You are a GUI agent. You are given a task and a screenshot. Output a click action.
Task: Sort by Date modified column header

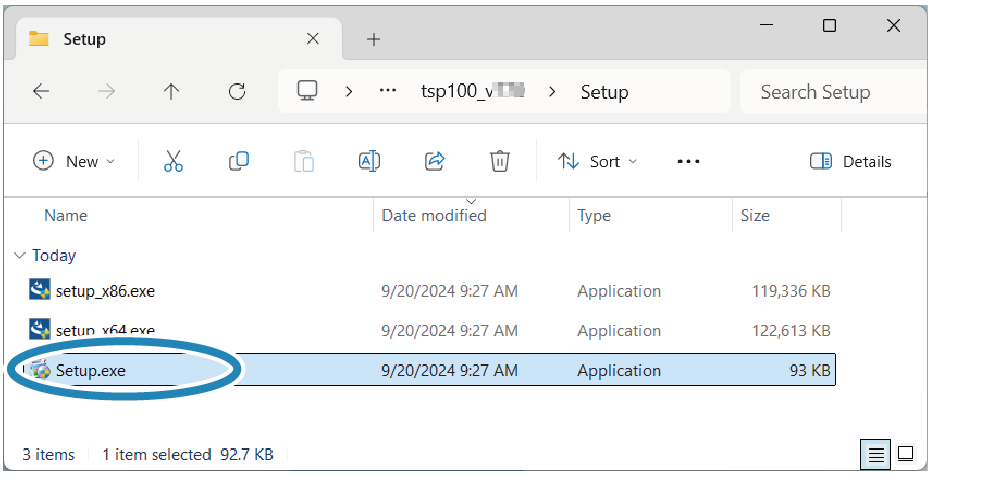point(434,215)
